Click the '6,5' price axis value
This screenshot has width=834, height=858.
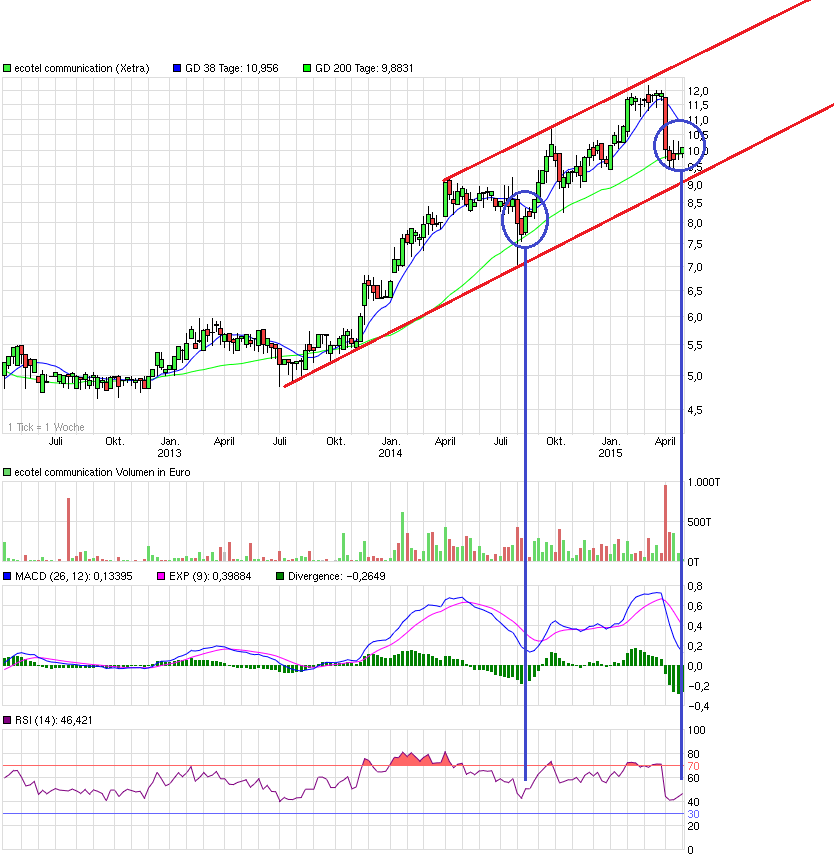pyautogui.click(x=694, y=292)
